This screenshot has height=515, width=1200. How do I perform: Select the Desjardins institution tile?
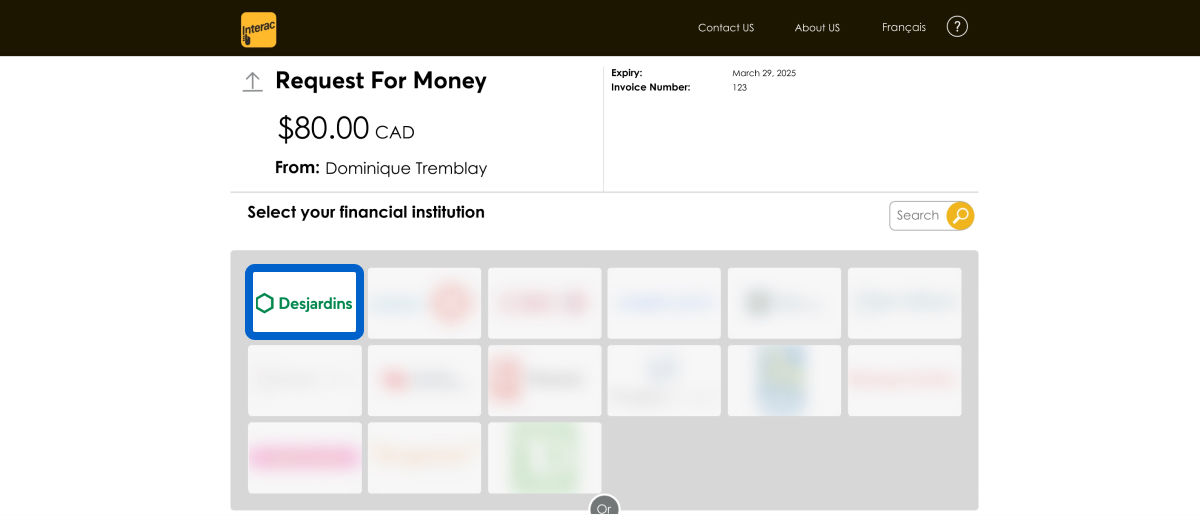[305, 302]
